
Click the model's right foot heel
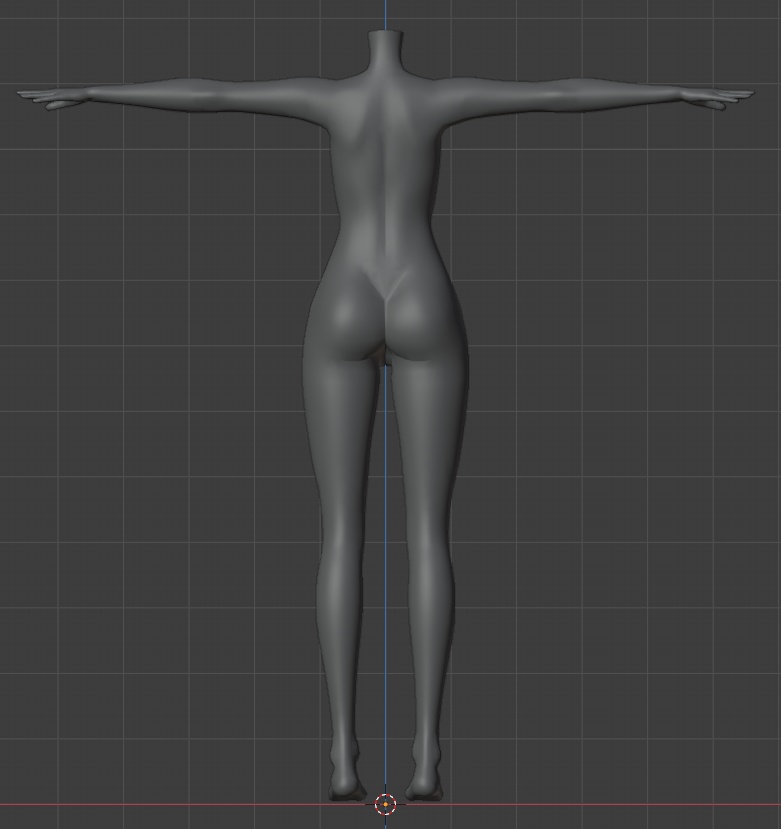(424, 785)
